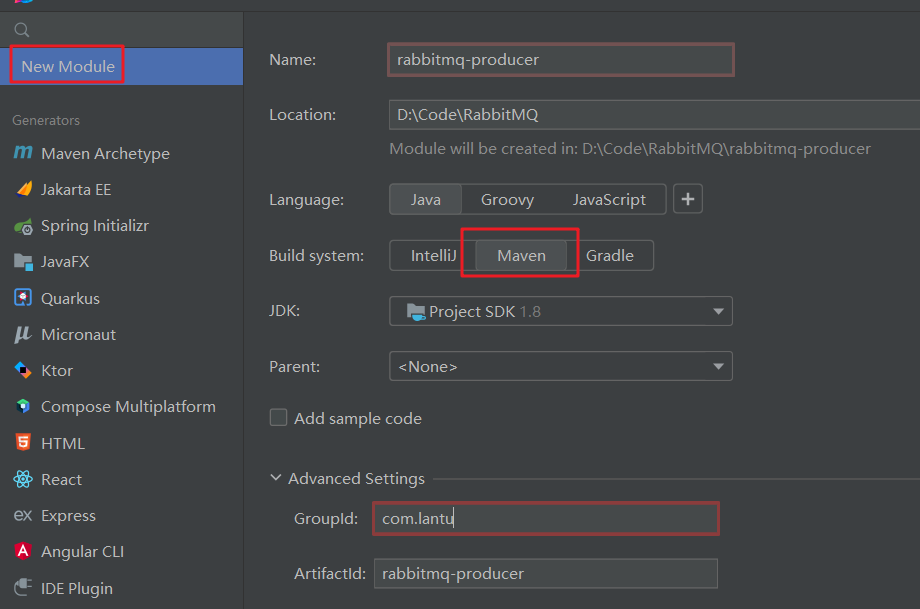Viewport: 920px width, 609px height.
Task: Select JavaScript language
Action: pos(609,199)
